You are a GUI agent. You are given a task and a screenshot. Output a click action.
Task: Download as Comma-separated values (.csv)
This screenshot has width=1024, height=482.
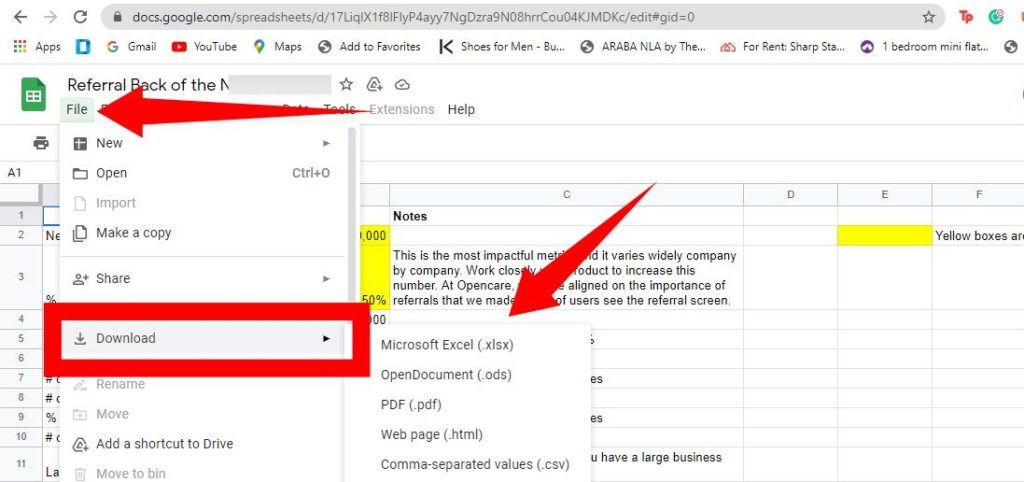(467, 464)
